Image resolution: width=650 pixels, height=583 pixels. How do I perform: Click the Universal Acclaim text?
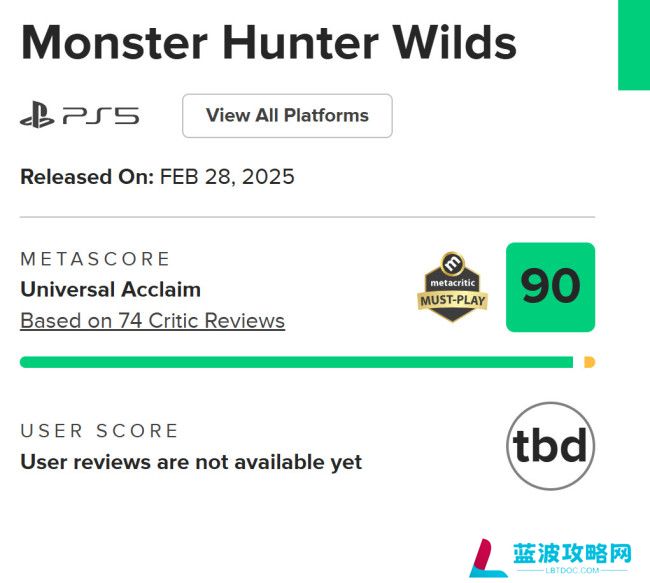point(111,289)
